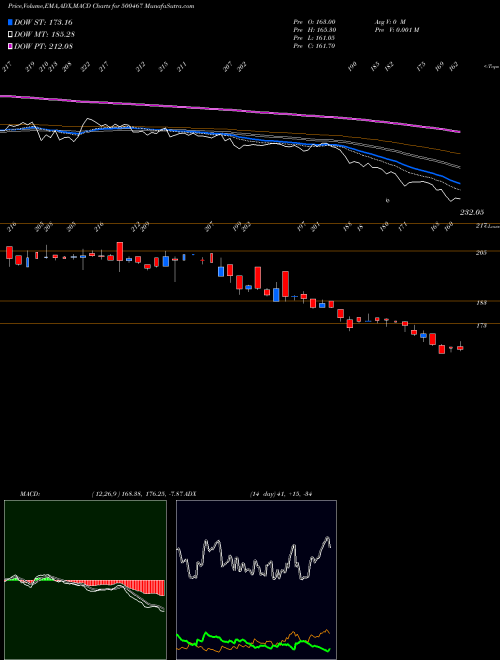Select the DOW MT: 185.28 value
This screenshot has width=500, height=660.
[x=44, y=35]
